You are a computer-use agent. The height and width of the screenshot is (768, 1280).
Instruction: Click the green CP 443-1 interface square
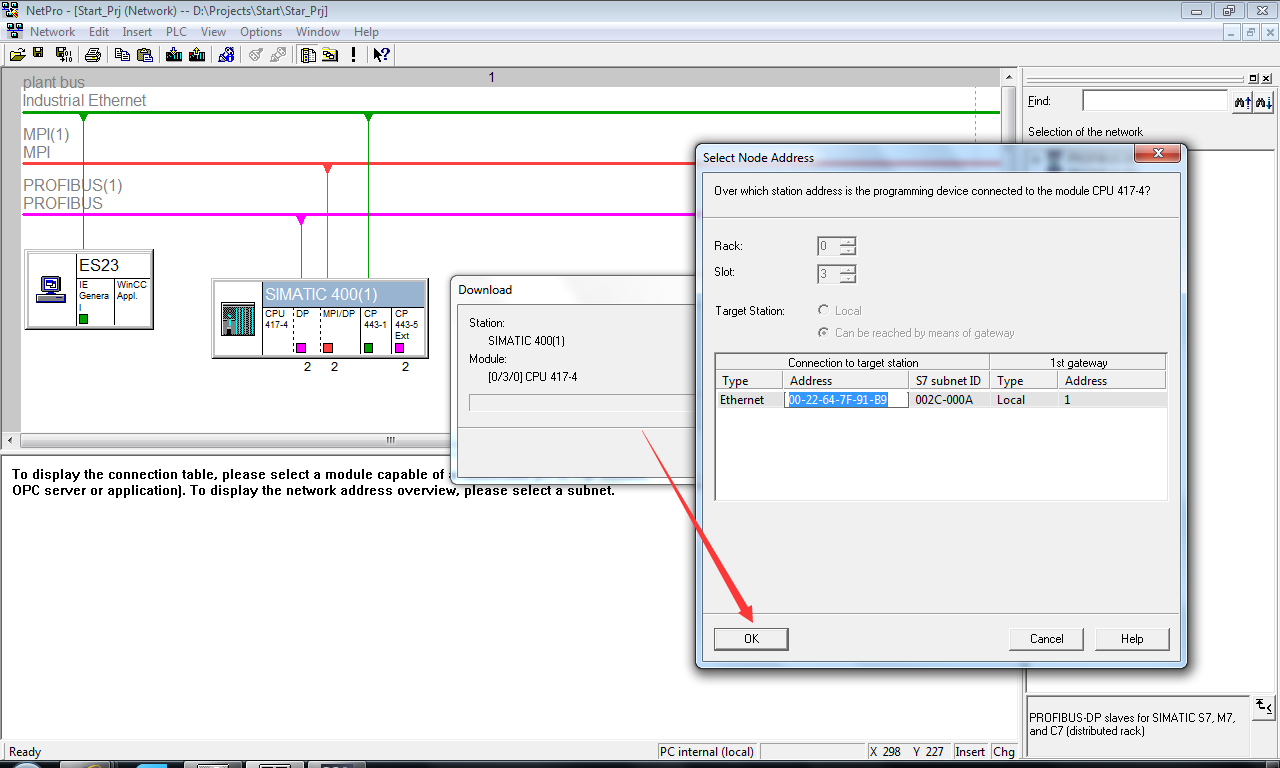pos(368,348)
